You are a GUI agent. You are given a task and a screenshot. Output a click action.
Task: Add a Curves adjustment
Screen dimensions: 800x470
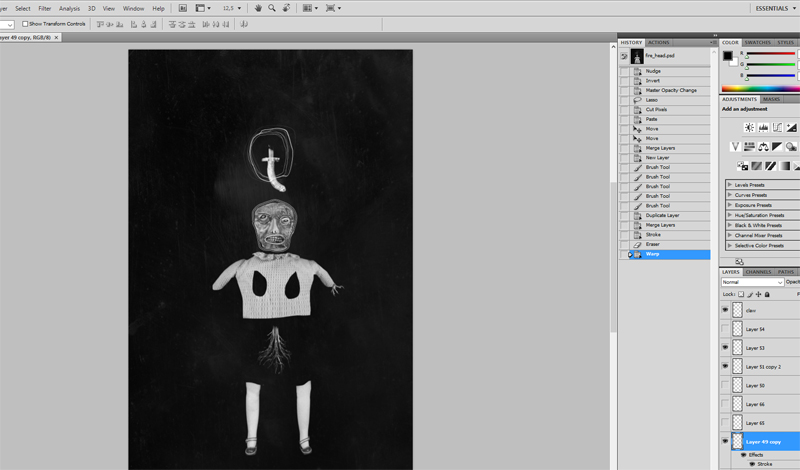coord(777,128)
